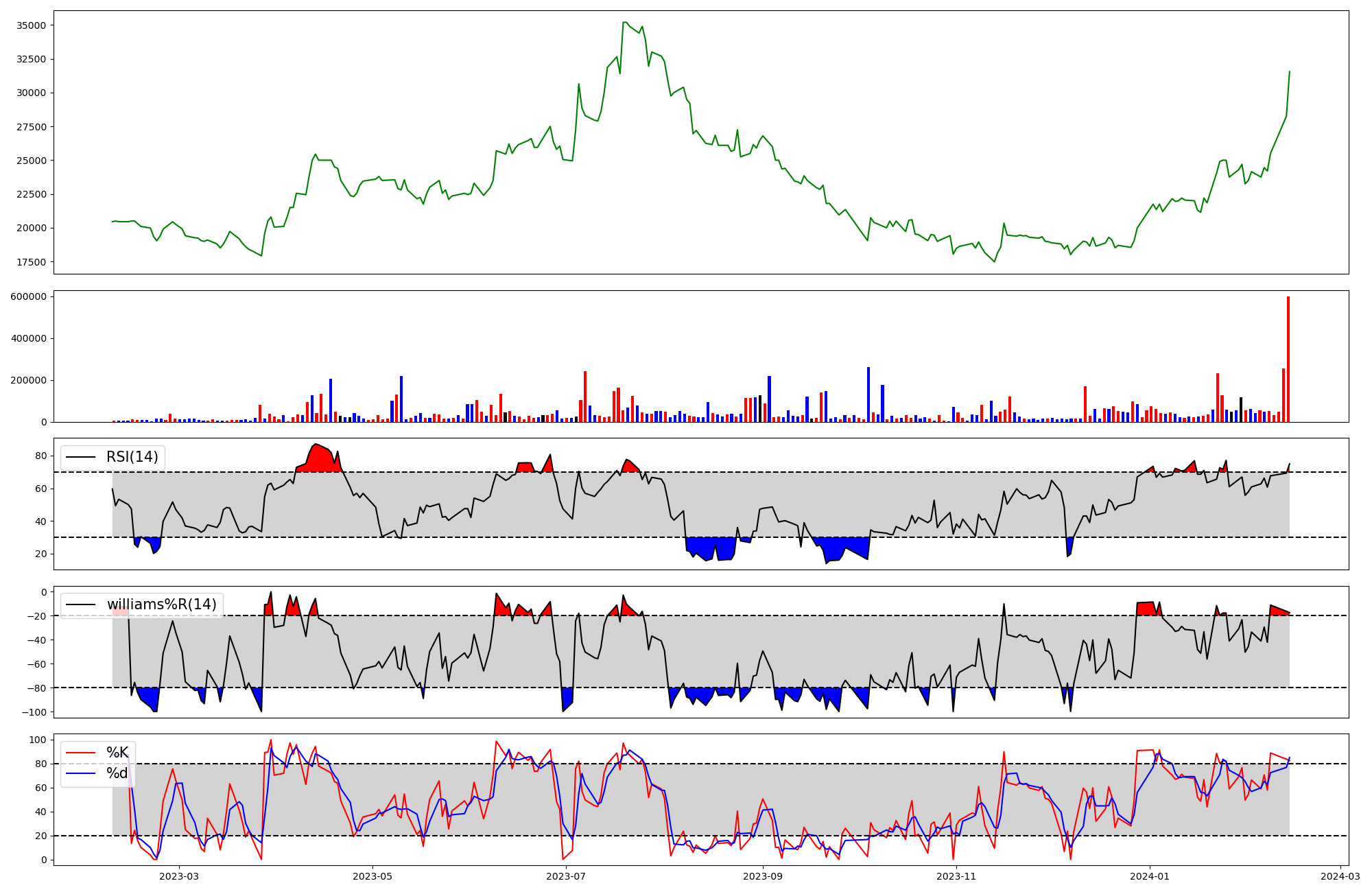Click the 2024-01 date tick label
Viewport: 1372px width, 892px height.
click(1150, 876)
